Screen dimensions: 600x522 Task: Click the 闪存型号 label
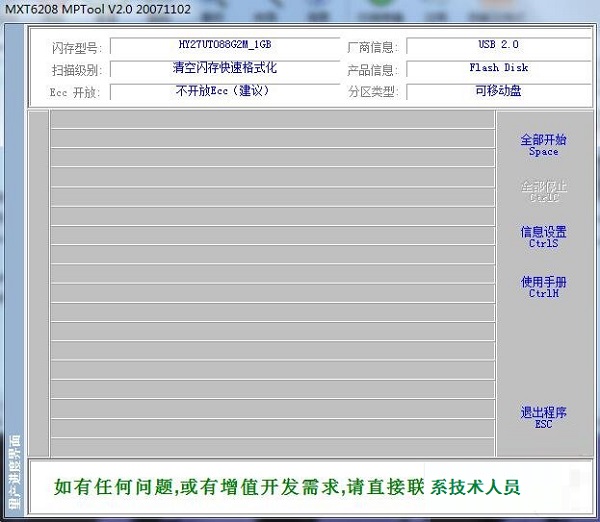pos(77,48)
